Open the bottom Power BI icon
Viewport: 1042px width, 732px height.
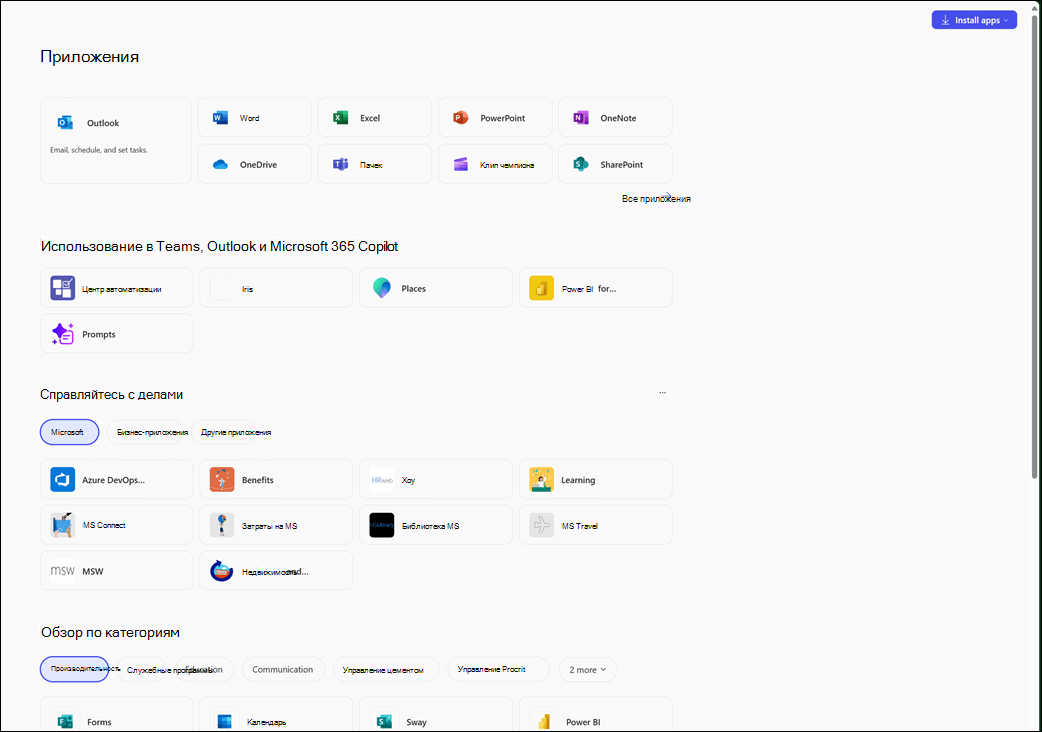click(544, 721)
